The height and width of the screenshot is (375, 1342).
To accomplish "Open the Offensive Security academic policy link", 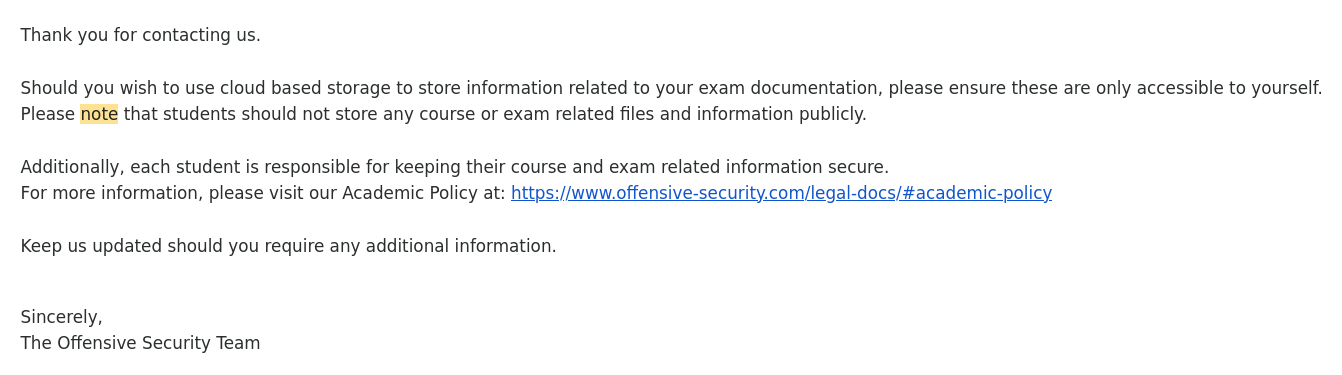I will [x=781, y=193].
